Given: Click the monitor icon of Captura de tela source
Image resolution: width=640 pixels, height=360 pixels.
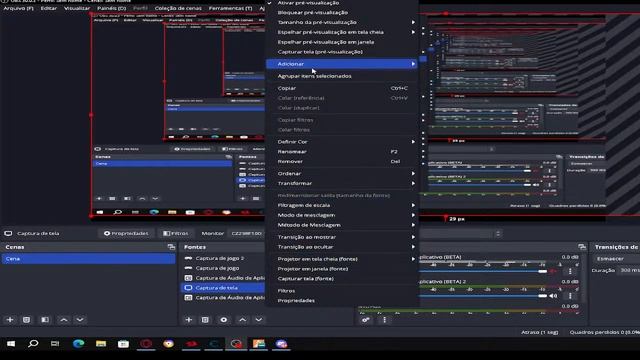Looking at the screenshot, I should [188, 288].
